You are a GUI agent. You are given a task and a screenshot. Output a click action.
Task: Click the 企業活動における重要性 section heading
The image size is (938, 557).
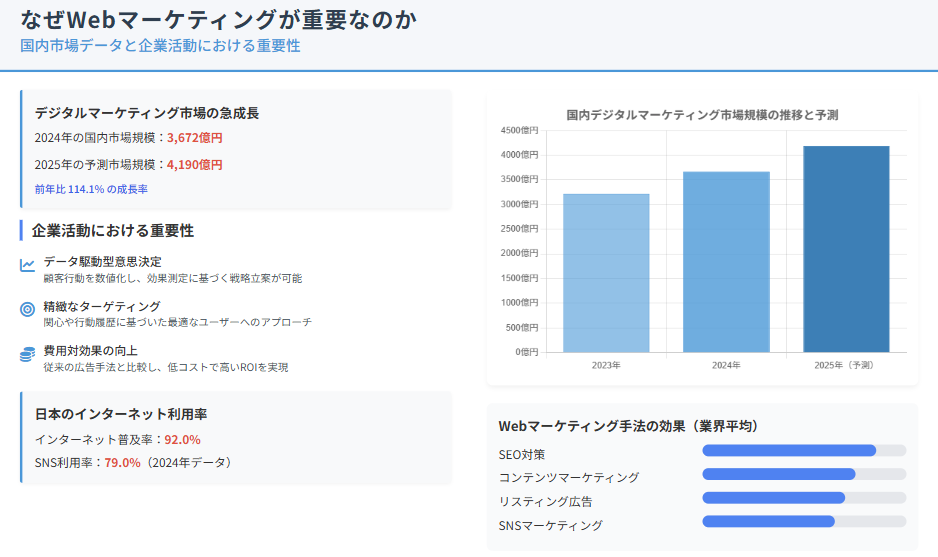pos(113,231)
